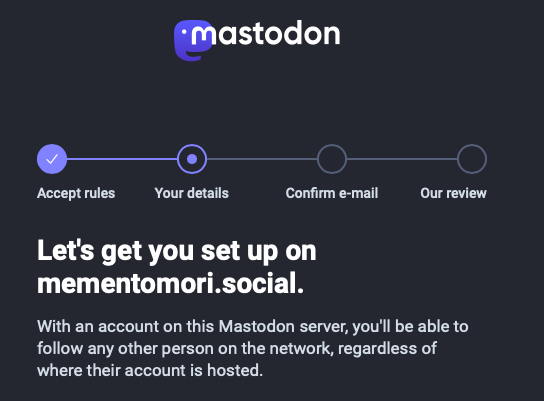Open the Our review step label
Screen dimensions: 544x401
pyautogui.click(x=453, y=193)
